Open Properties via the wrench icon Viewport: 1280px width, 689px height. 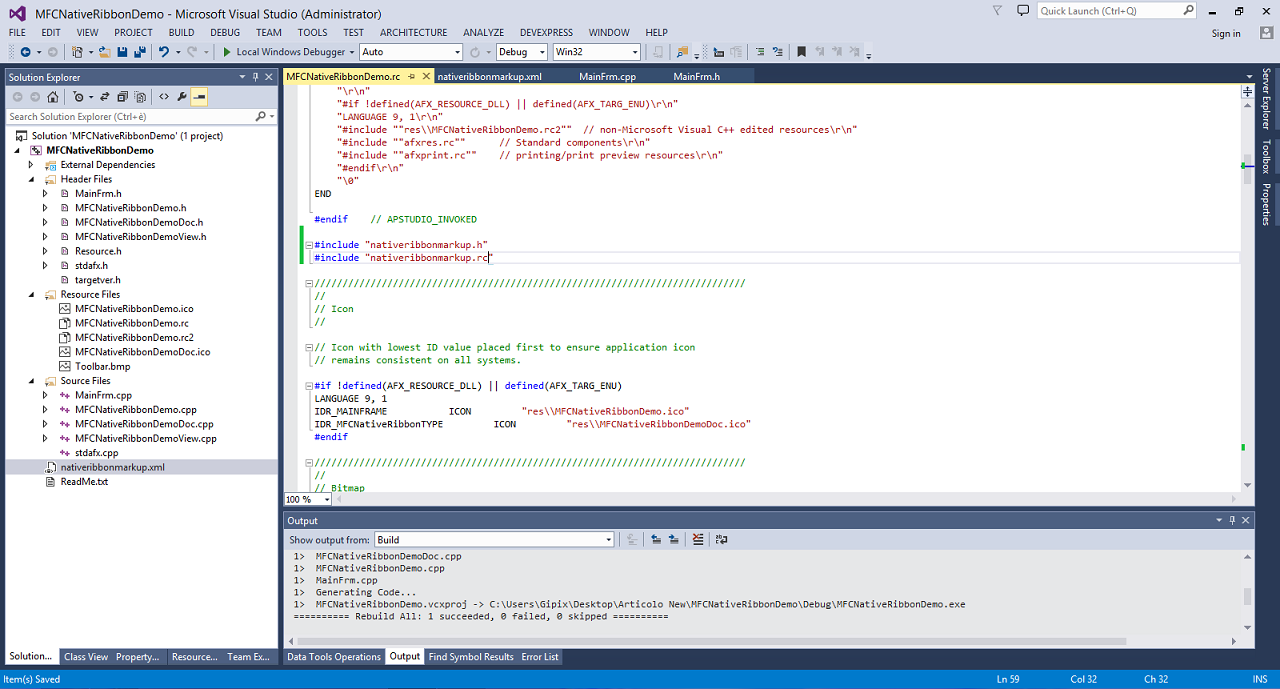click(x=182, y=97)
